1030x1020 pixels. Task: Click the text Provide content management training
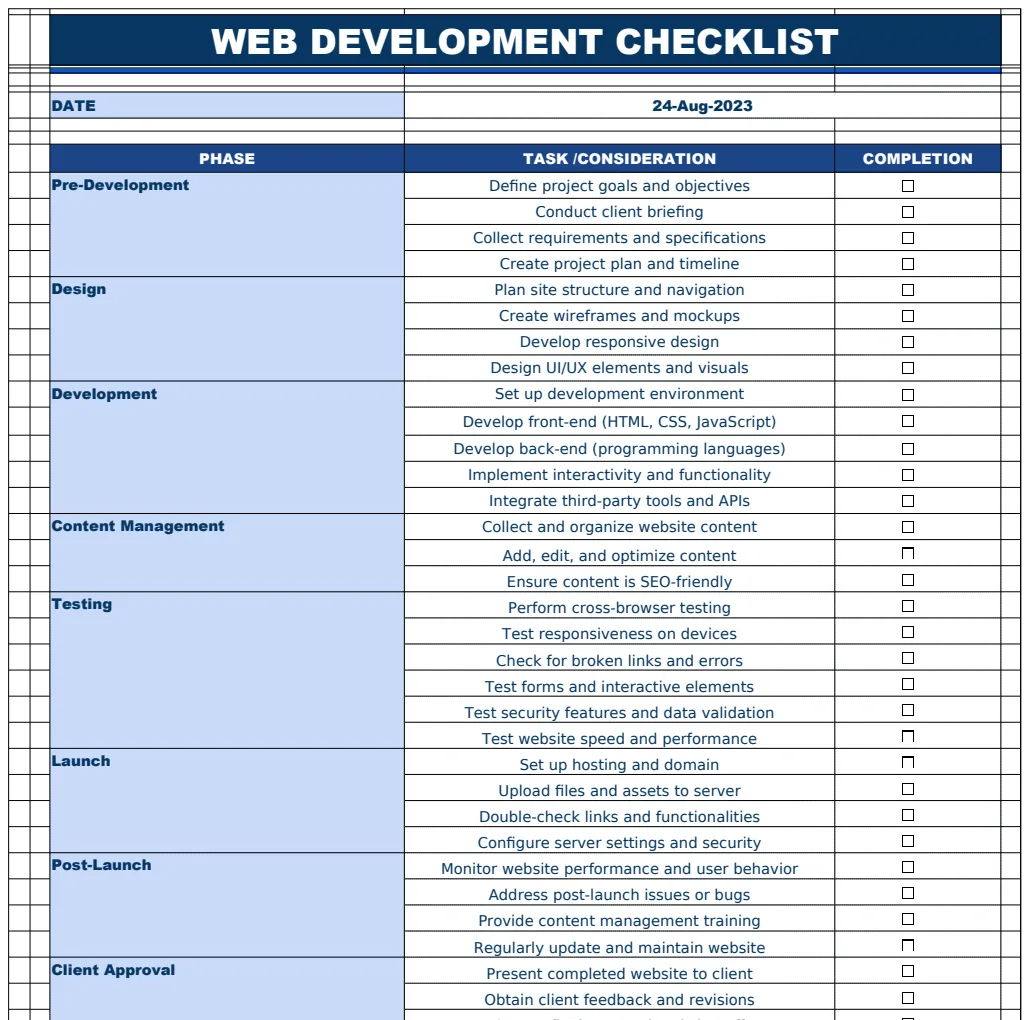[619, 921]
